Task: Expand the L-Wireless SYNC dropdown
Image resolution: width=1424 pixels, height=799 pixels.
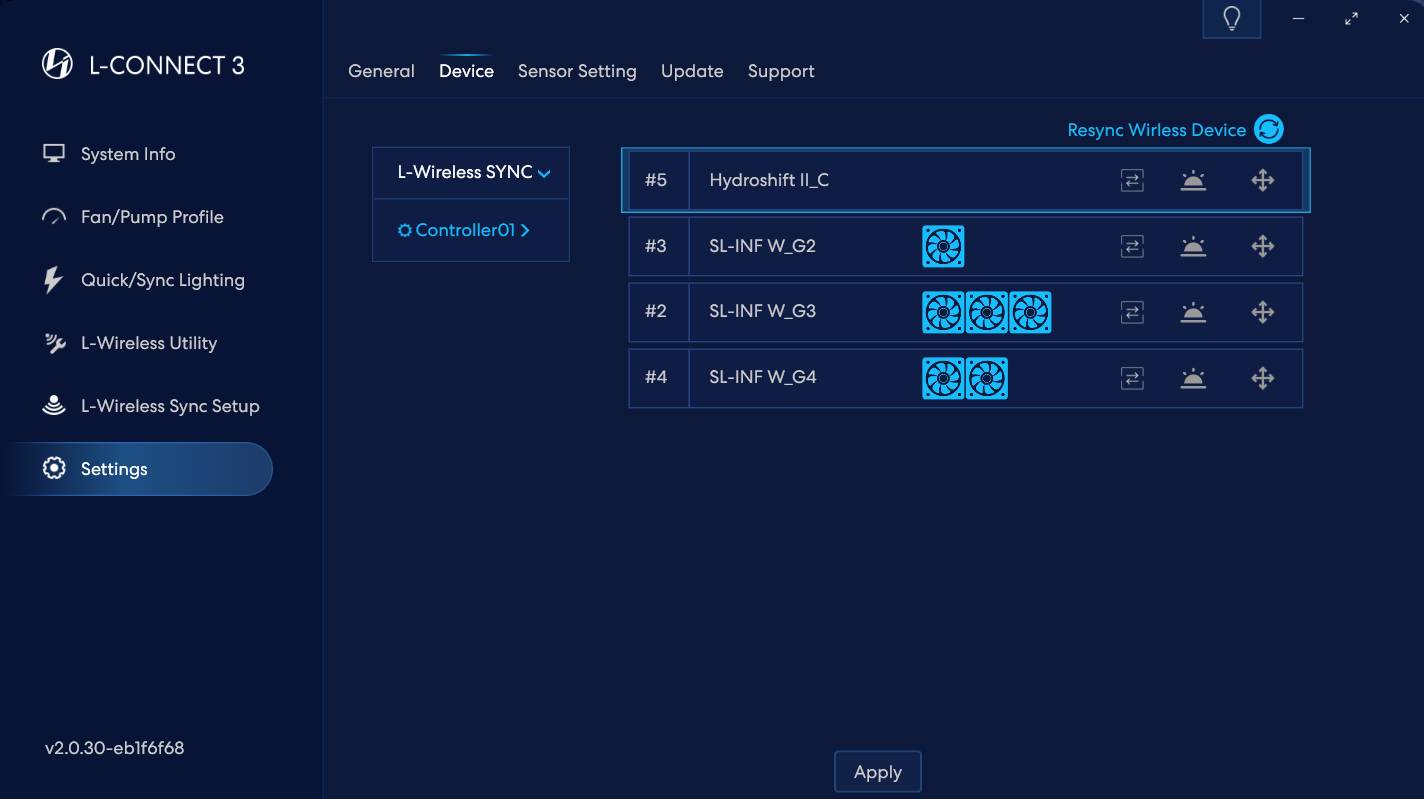Action: click(x=471, y=173)
